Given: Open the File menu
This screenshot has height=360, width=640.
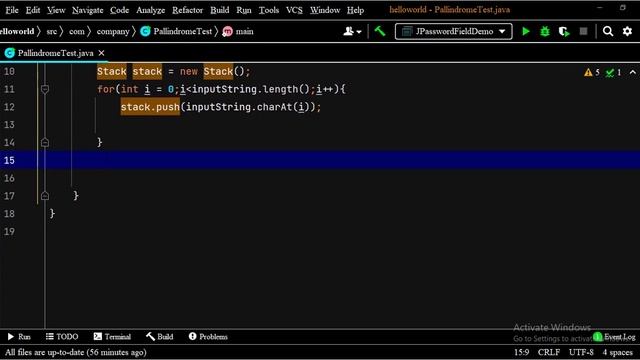Looking at the screenshot, I should [12, 10].
